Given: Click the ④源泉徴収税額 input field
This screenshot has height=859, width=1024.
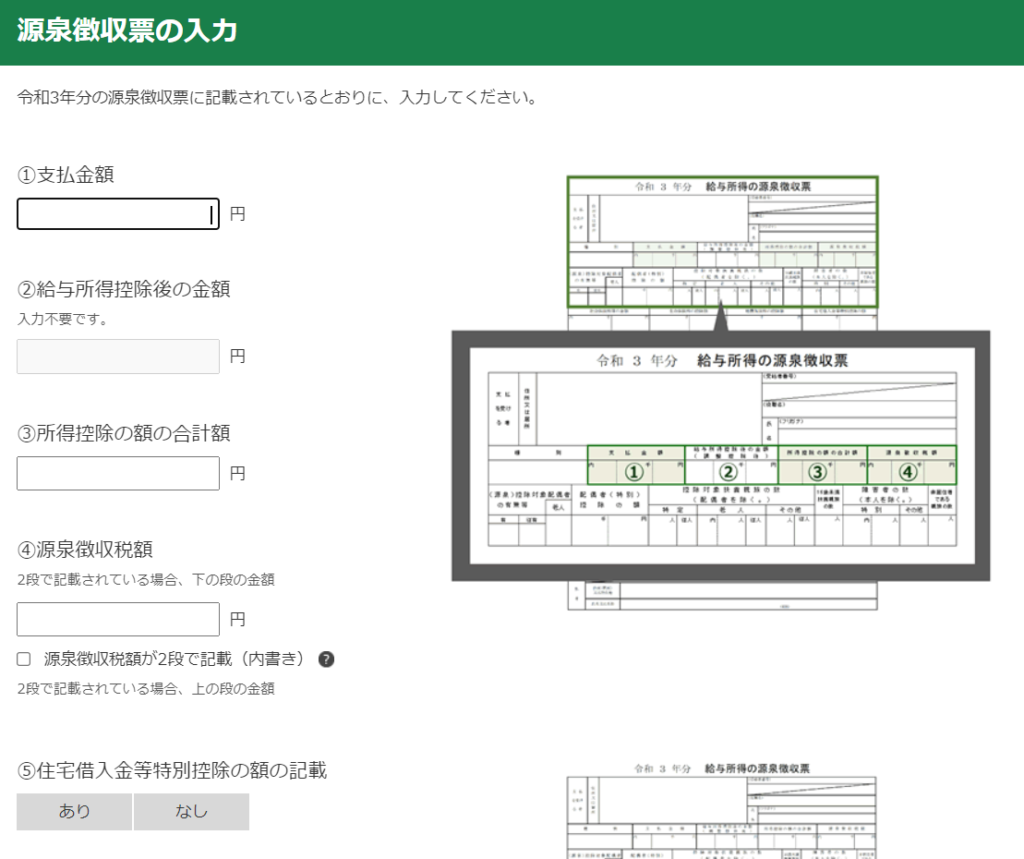Looking at the screenshot, I should coord(118,619).
